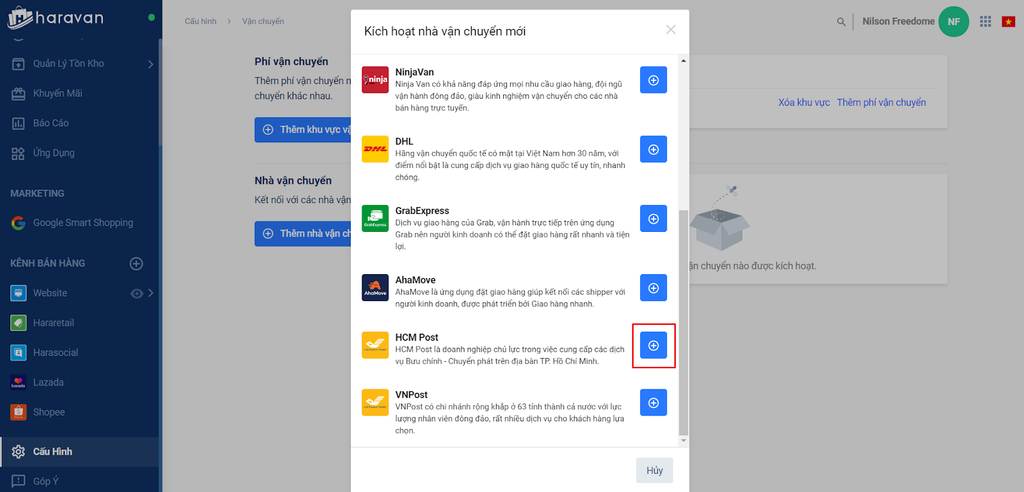Click the Website channel icon
The image size is (1024, 492).
pos(18,293)
